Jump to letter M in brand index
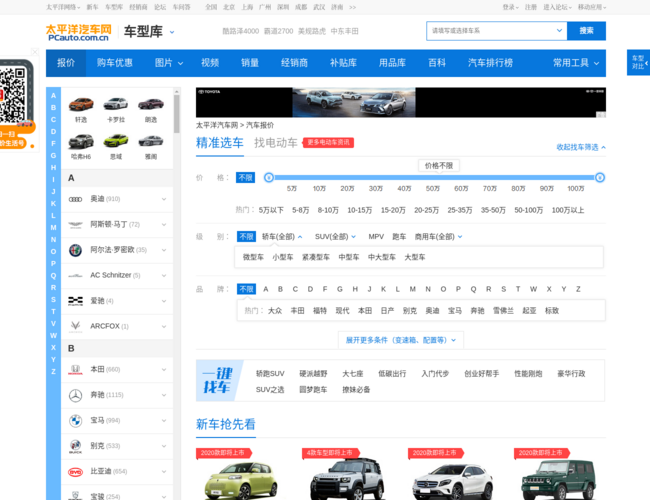This screenshot has height=500, width=650. pyautogui.click(x=53, y=228)
